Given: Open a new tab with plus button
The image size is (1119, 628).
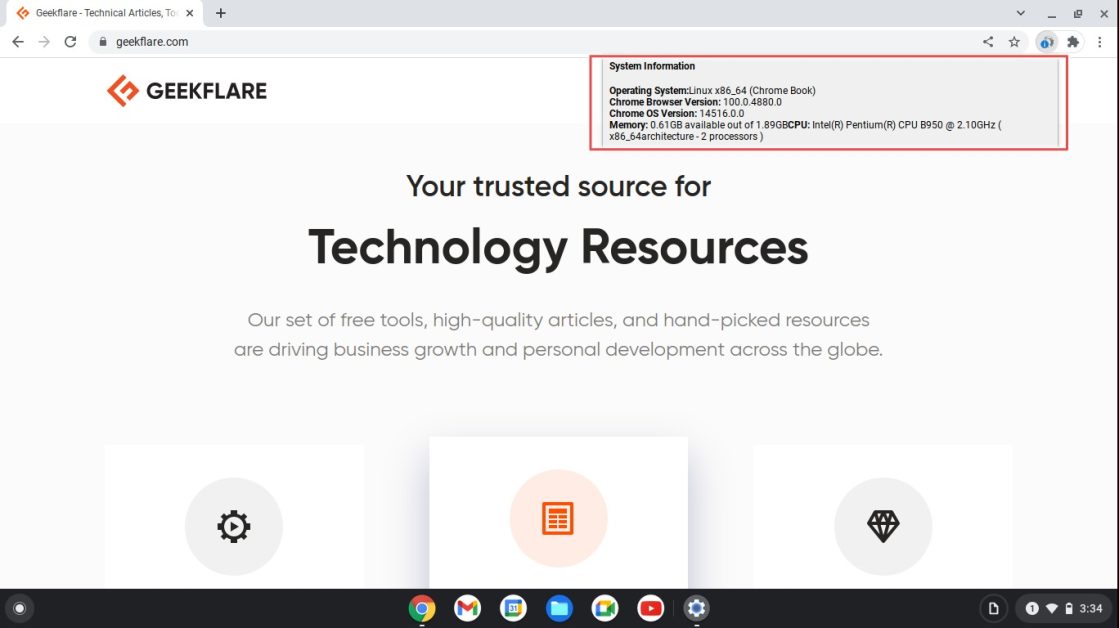Looking at the screenshot, I should [x=221, y=13].
